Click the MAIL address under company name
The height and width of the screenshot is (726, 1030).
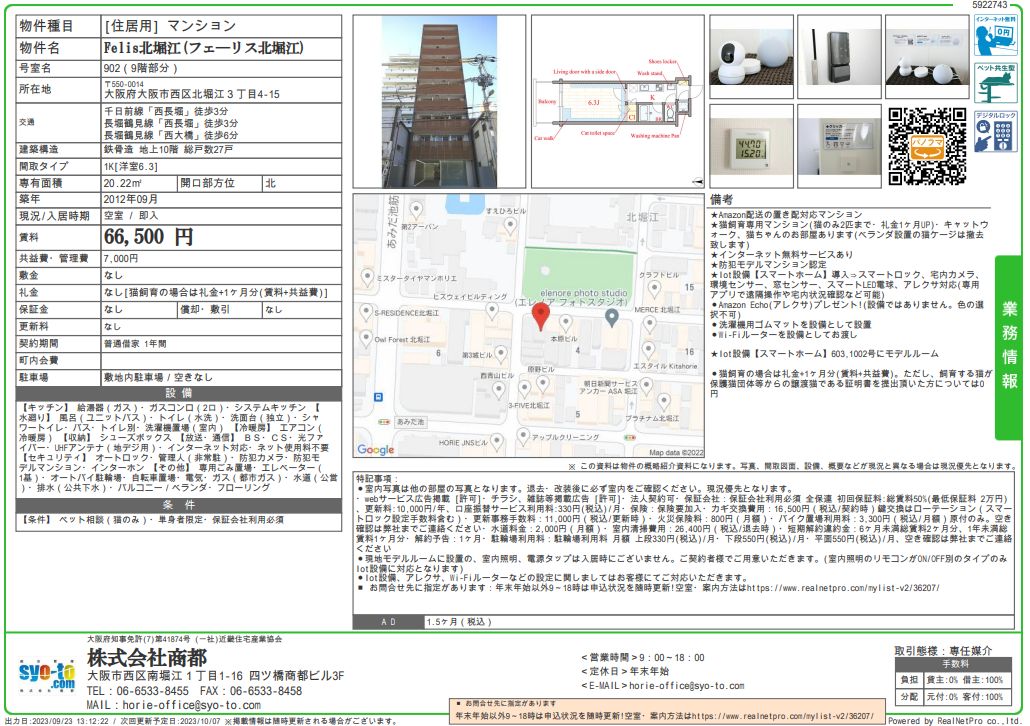[x=192, y=705]
